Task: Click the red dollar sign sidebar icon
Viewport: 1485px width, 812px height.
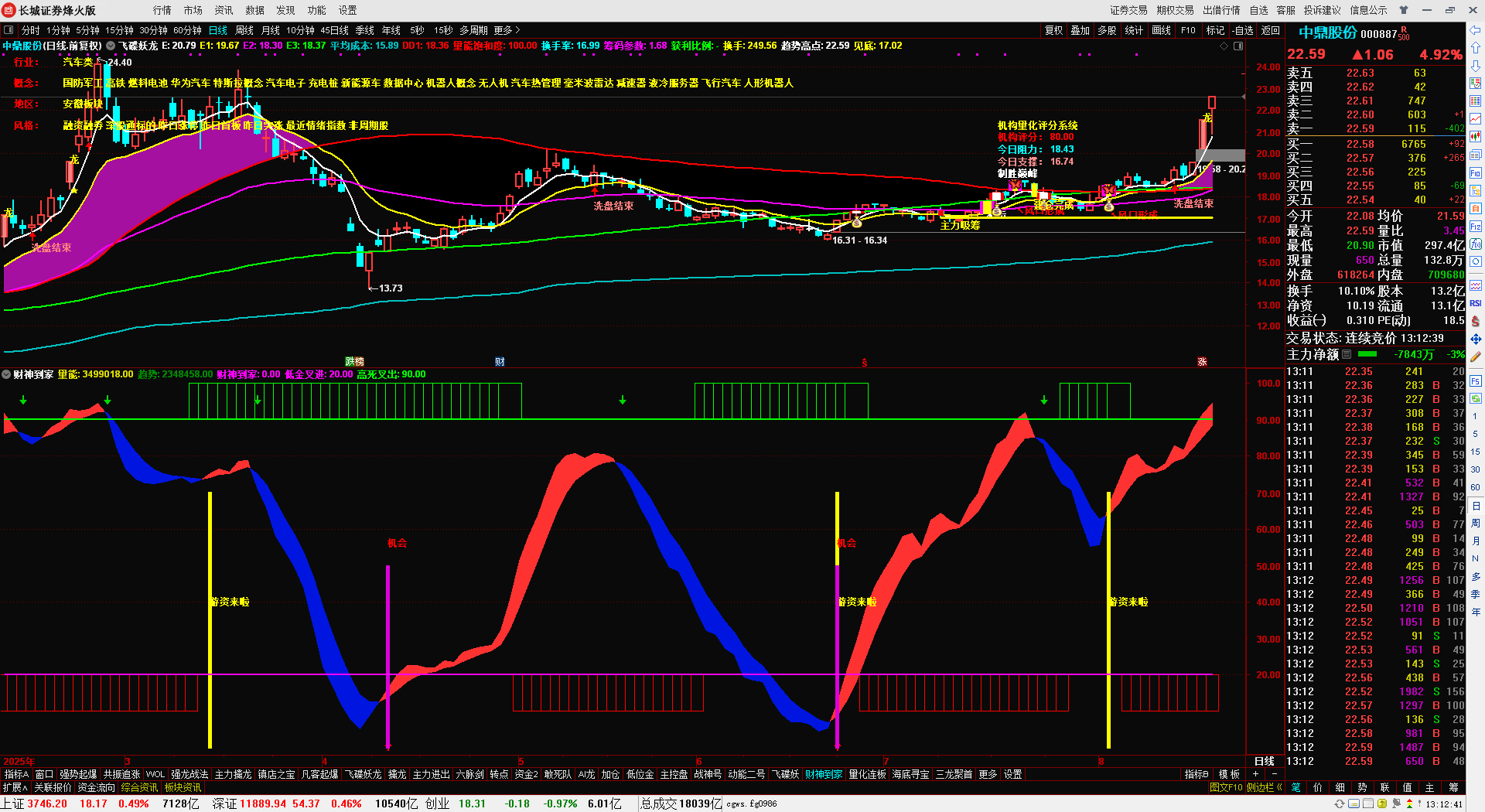Action: 1476,321
